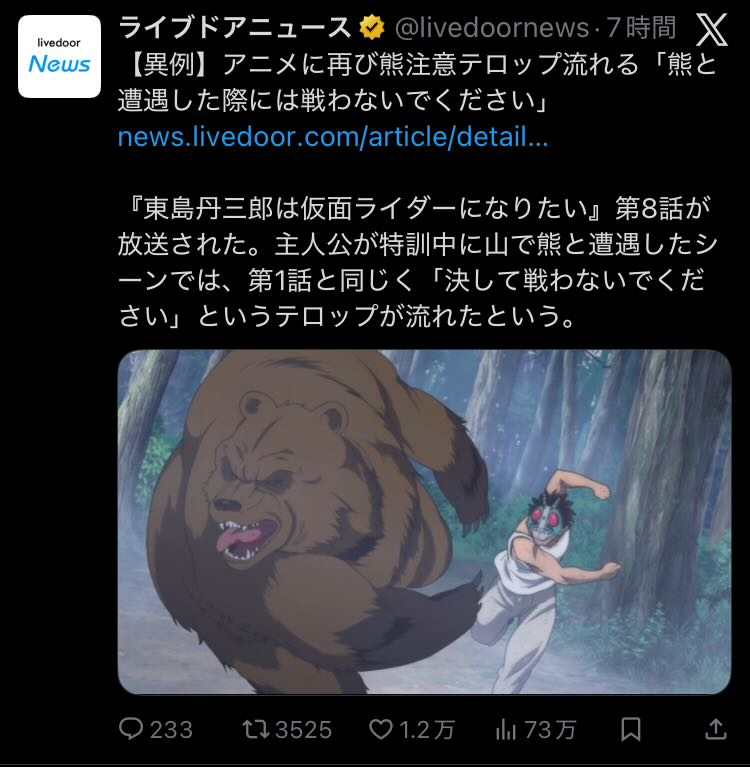This screenshot has height=767, width=750.
Task: Like the post with the heart icon
Action: coord(380,729)
